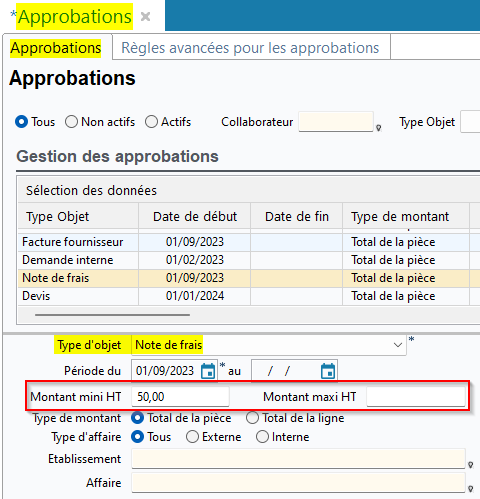The image size is (480, 499).
Task: Open the calendar picker for start date
Action: [208, 371]
